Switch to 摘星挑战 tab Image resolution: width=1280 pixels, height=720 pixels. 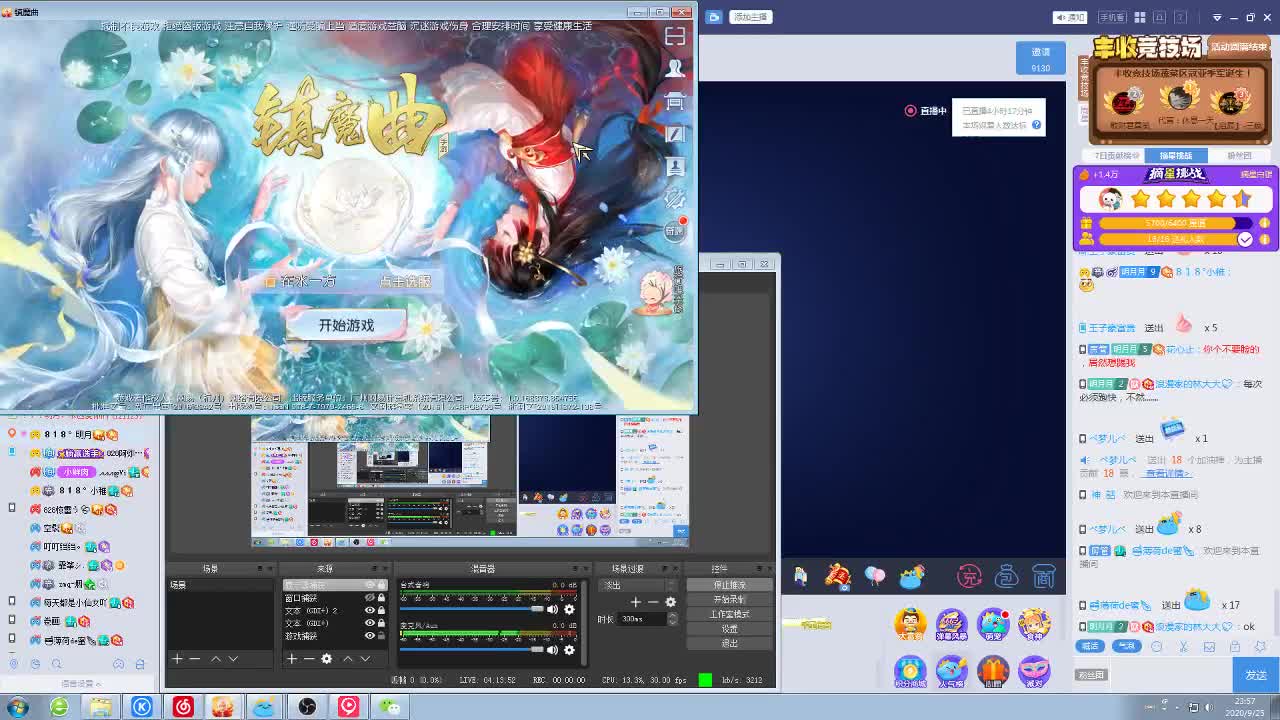tap(1176, 156)
